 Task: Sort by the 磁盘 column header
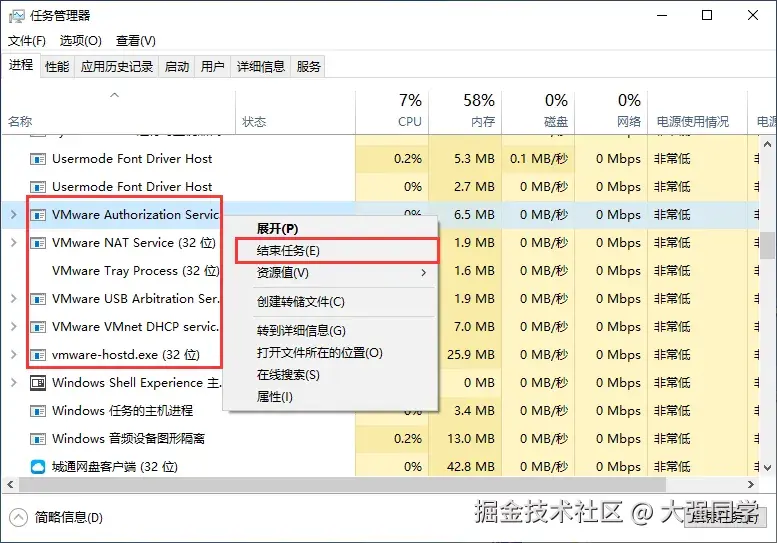538,112
